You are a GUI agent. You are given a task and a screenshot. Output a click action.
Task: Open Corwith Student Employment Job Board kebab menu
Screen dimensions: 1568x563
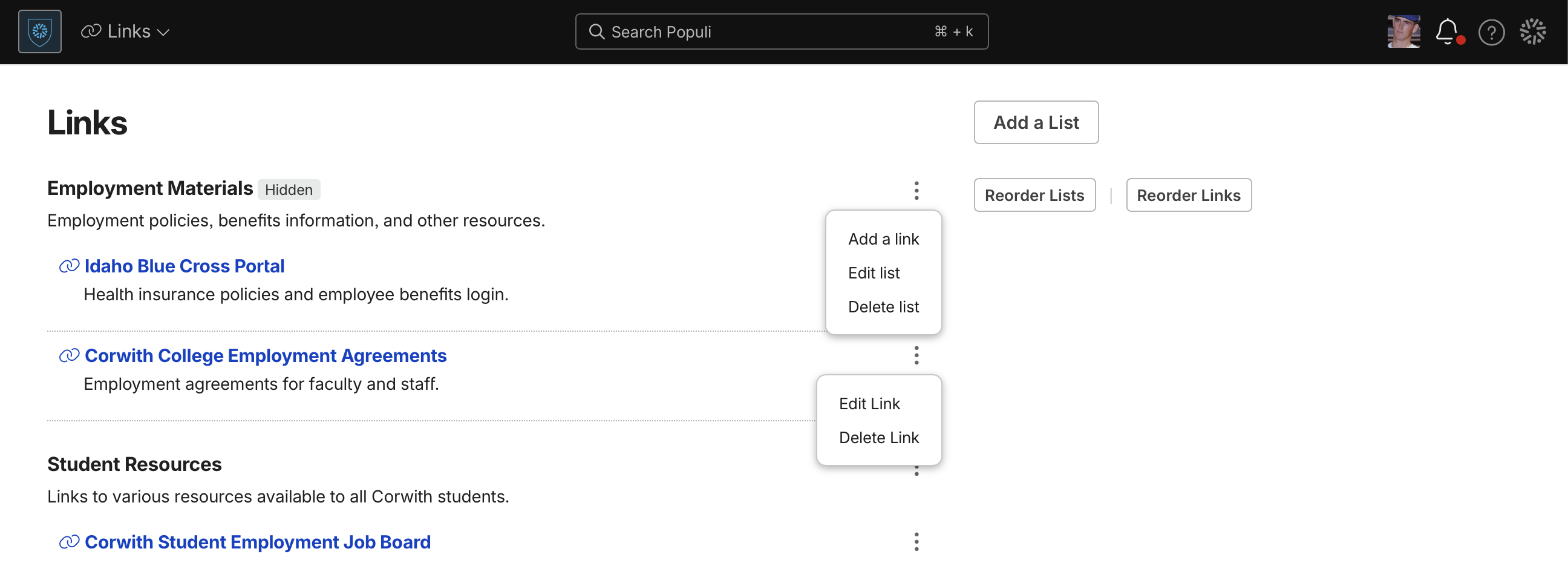click(x=916, y=542)
